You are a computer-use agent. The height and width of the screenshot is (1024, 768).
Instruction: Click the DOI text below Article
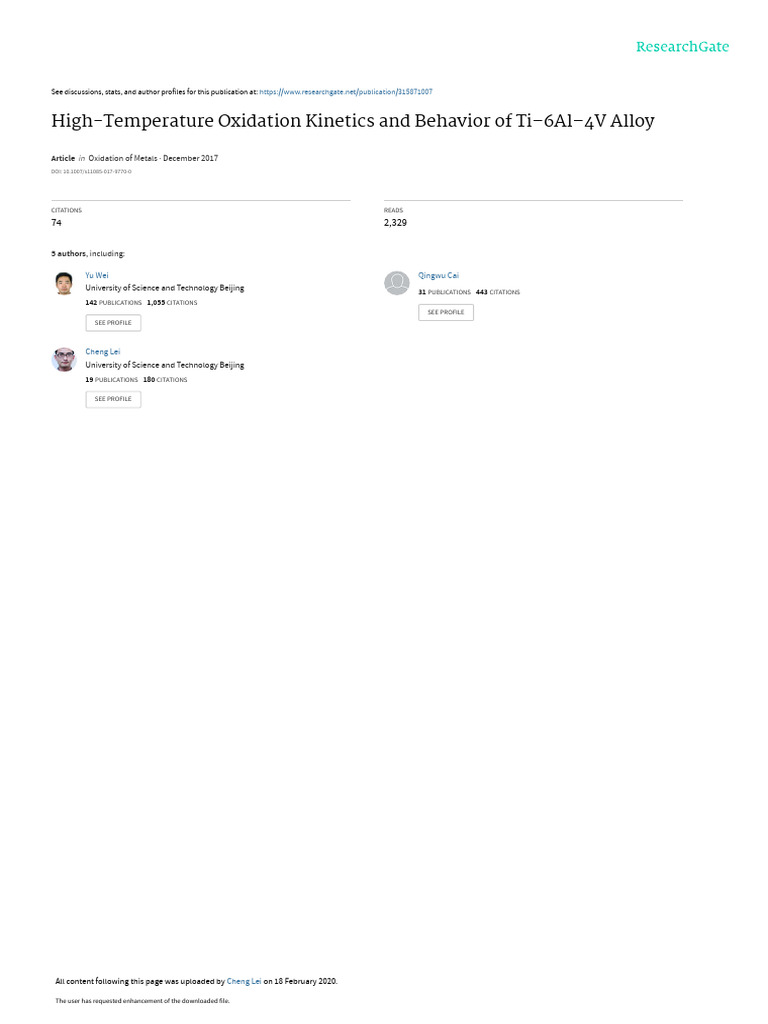tap(91, 172)
